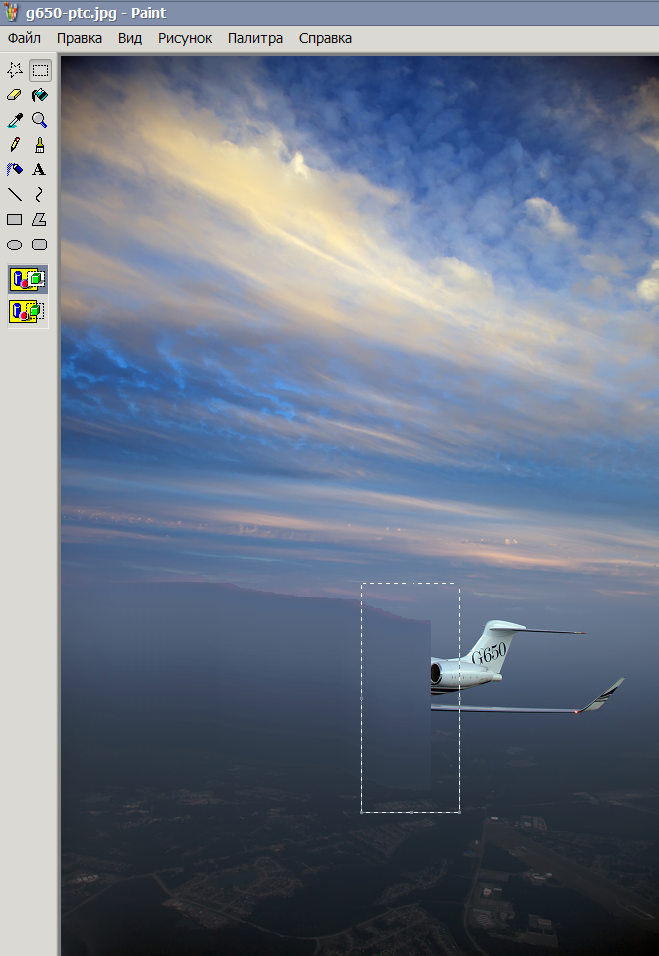Choose the Pencil tool
This screenshot has height=956, width=659.
tap(15, 145)
